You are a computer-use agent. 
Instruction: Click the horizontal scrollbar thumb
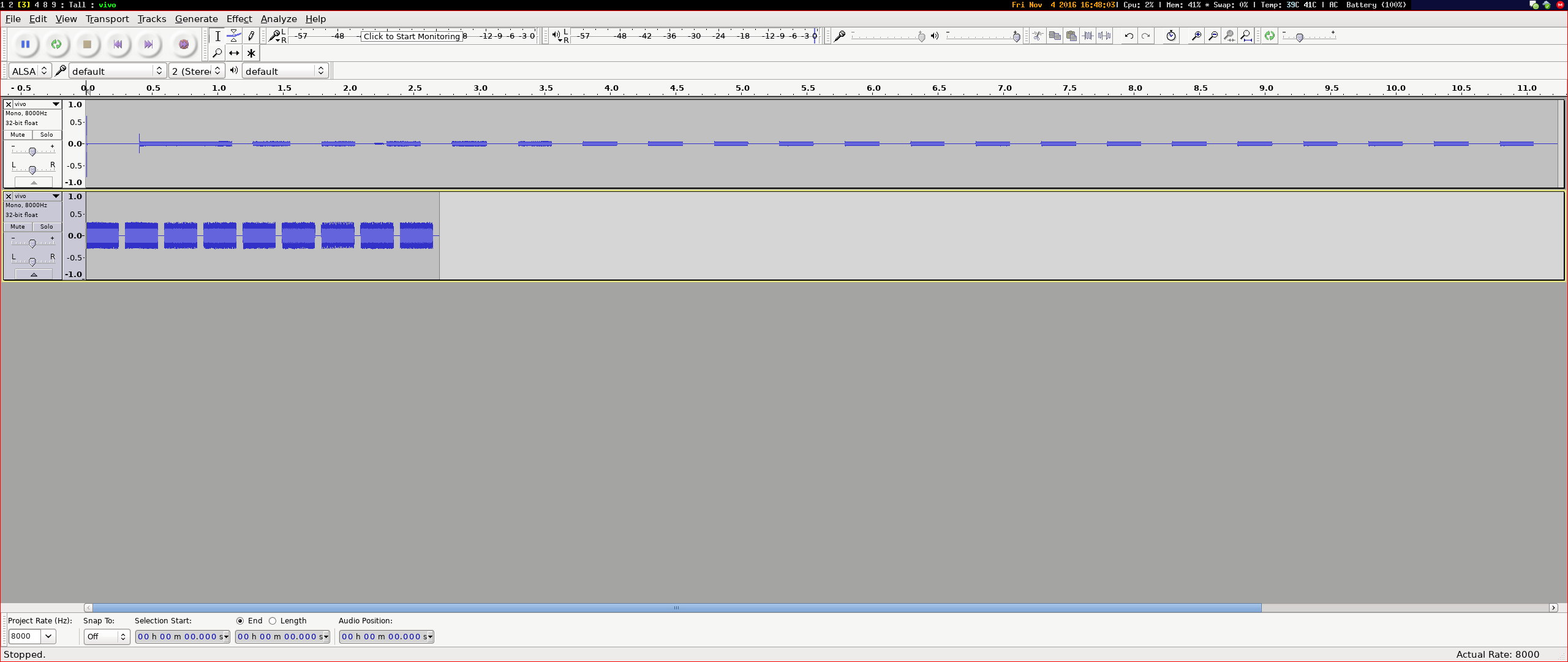(677, 608)
